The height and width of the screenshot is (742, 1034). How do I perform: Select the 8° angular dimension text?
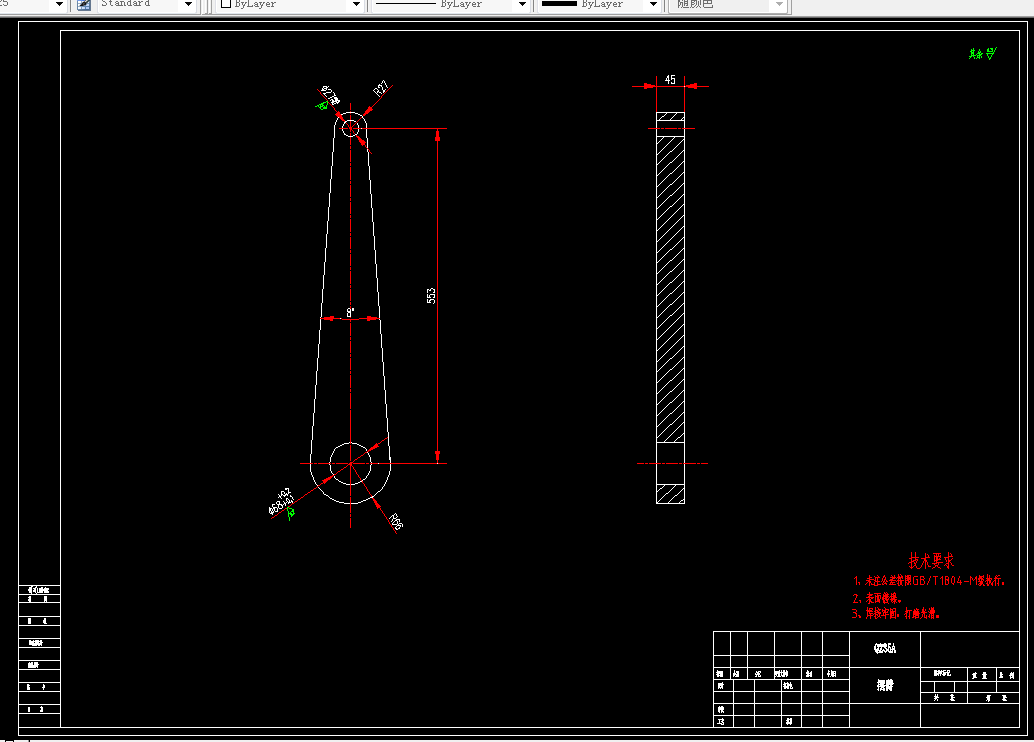350,313
